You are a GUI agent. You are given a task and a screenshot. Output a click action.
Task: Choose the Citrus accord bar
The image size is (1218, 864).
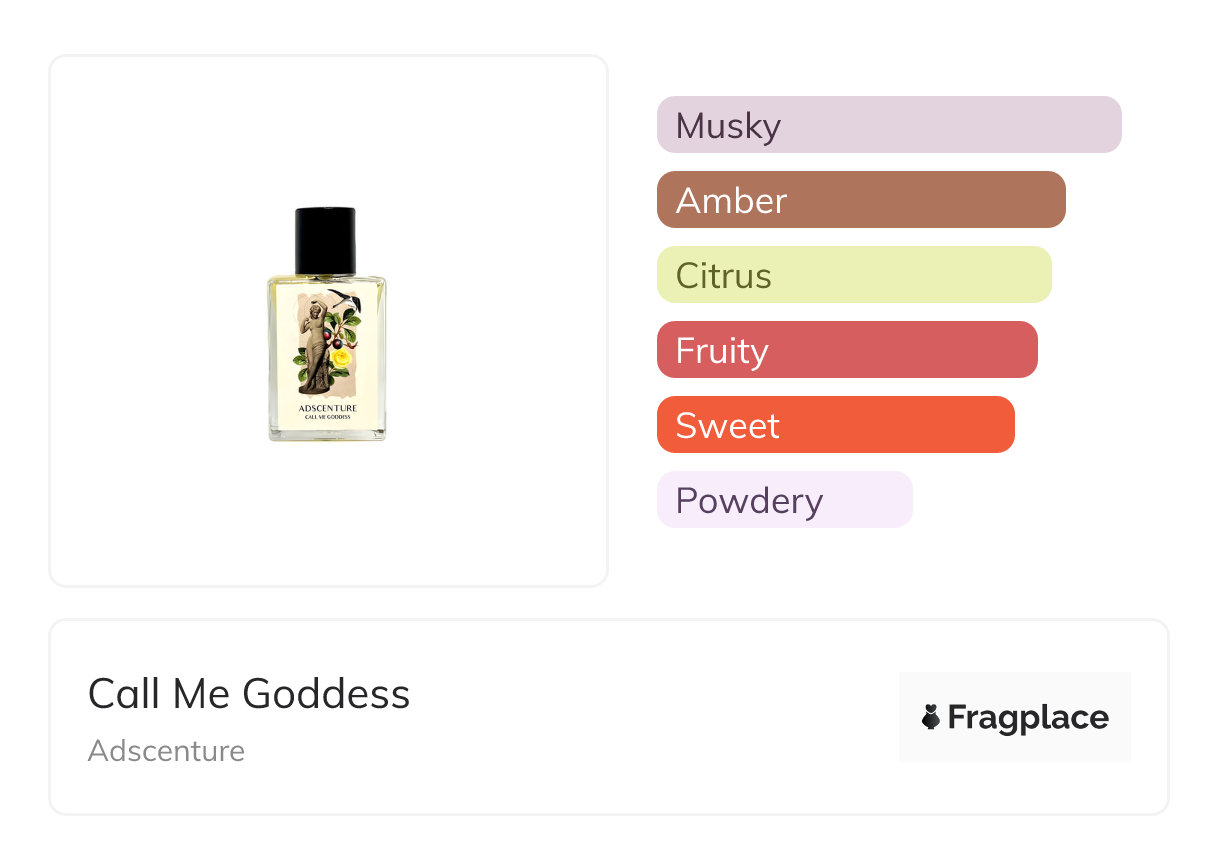pos(853,275)
